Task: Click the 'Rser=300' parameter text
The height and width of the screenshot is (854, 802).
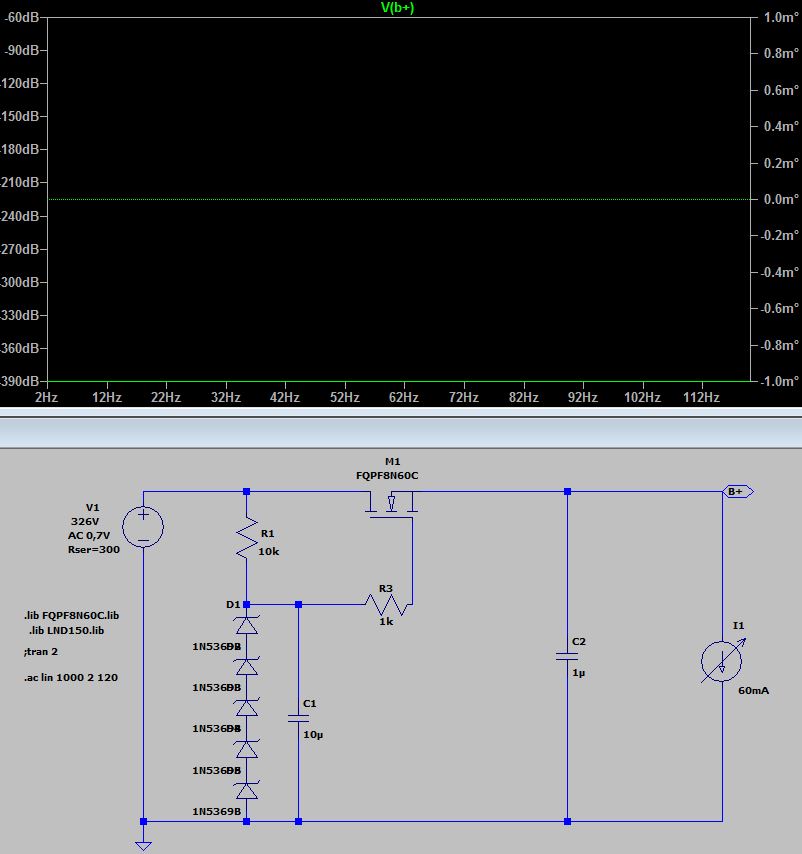Action: (94, 550)
